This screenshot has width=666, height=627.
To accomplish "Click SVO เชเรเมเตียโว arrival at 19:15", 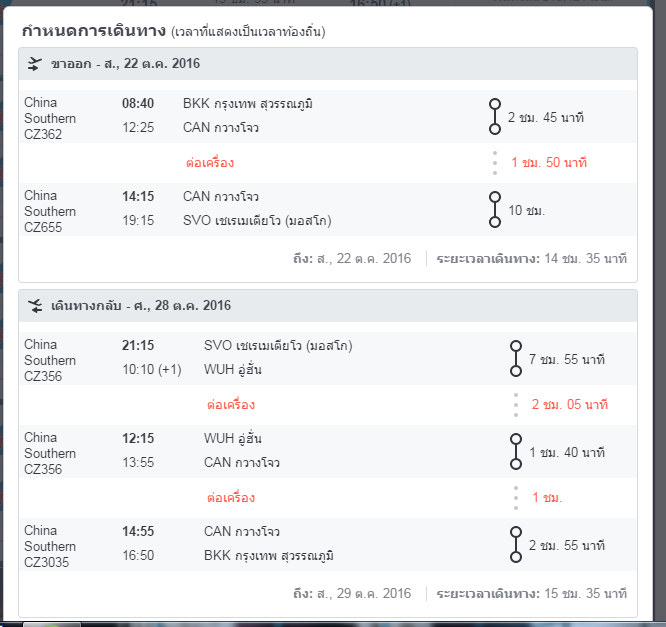I will coord(257,220).
